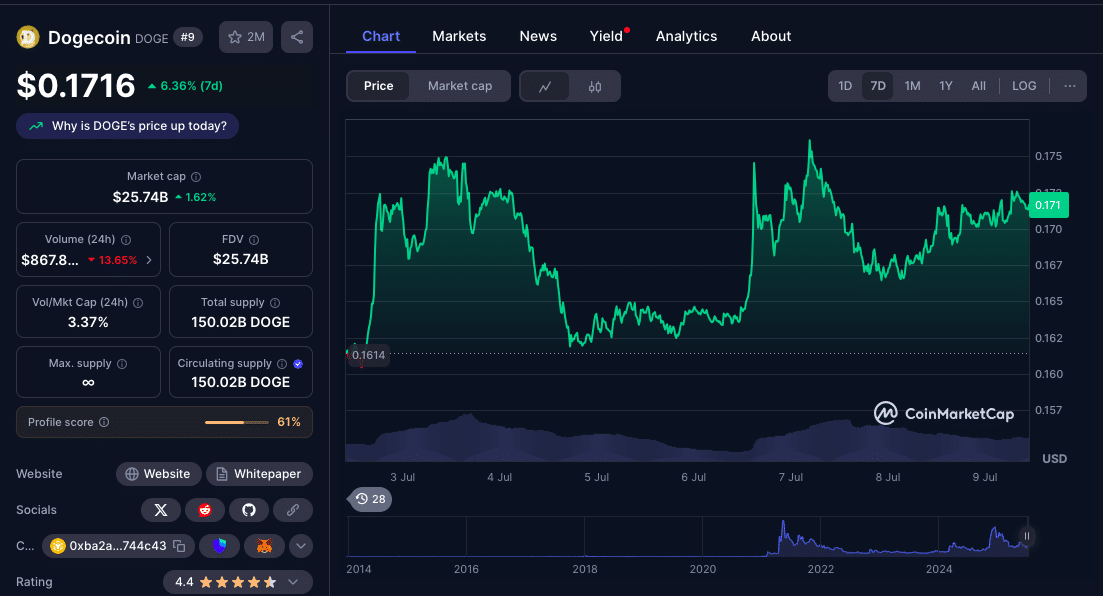1103x596 pixels.
Task: Open the Chart tab
Action: [x=381, y=37]
